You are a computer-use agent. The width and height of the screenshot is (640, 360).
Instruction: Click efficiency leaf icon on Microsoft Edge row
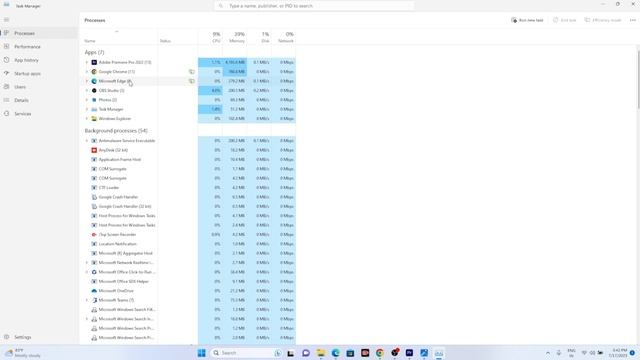click(191, 81)
